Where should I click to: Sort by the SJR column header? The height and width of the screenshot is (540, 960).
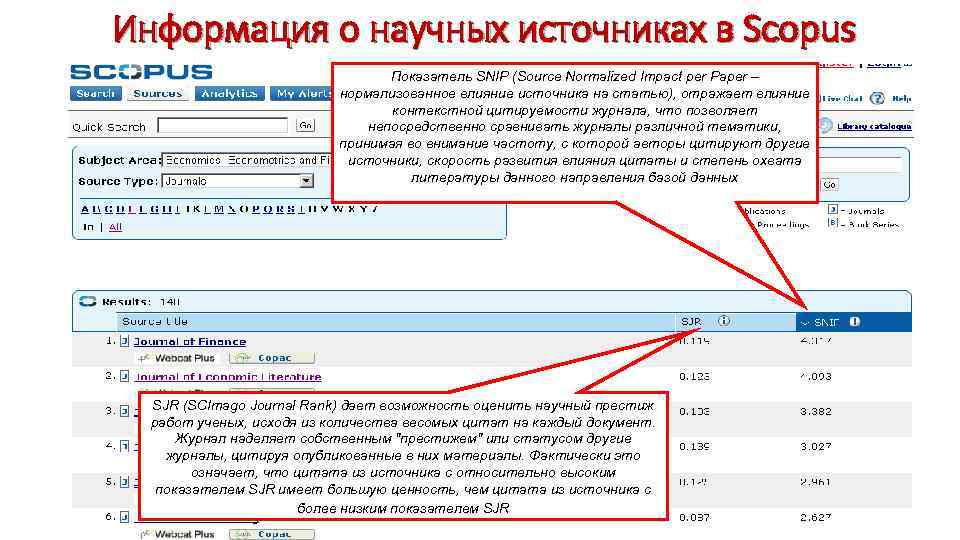691,321
